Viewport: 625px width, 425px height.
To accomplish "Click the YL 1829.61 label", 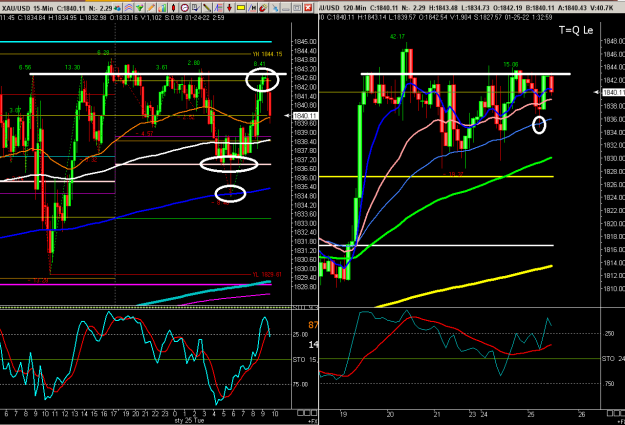I will [x=267, y=275].
